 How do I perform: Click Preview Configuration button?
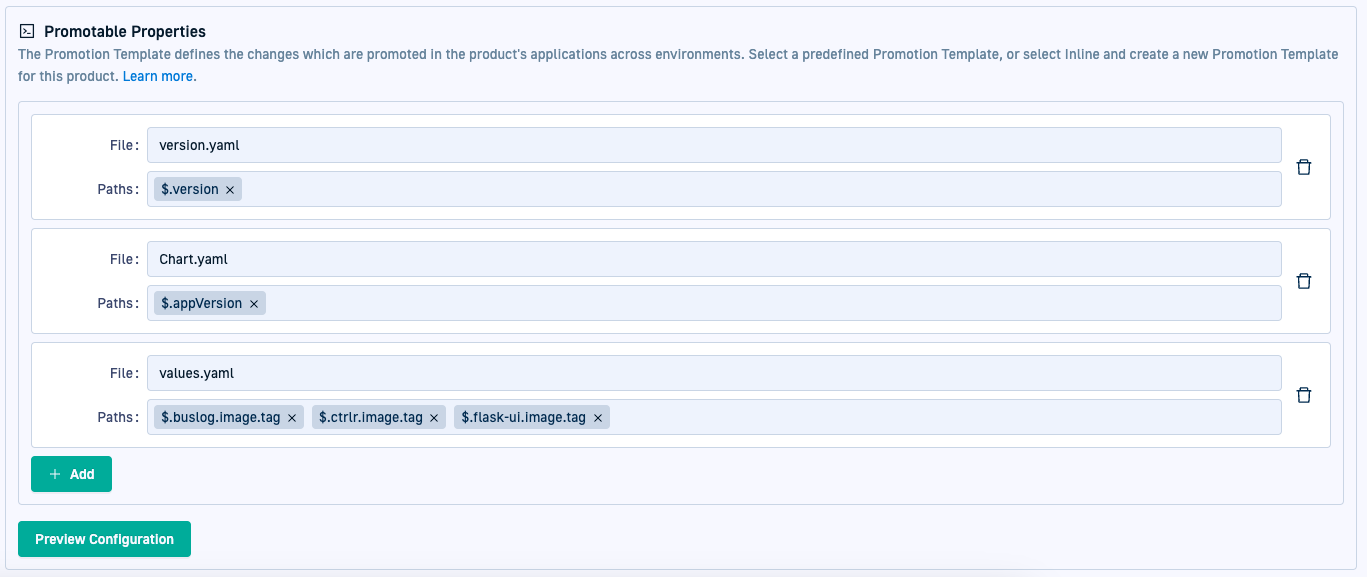(x=104, y=539)
